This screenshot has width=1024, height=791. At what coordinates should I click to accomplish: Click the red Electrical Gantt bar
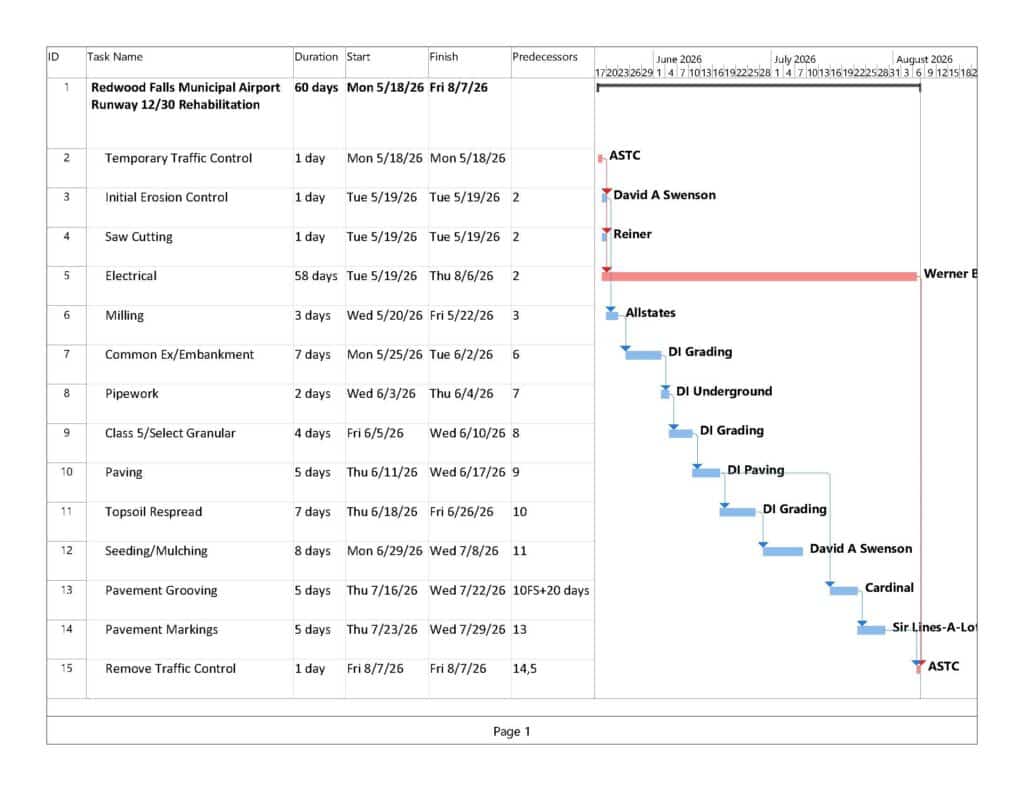[760, 276]
